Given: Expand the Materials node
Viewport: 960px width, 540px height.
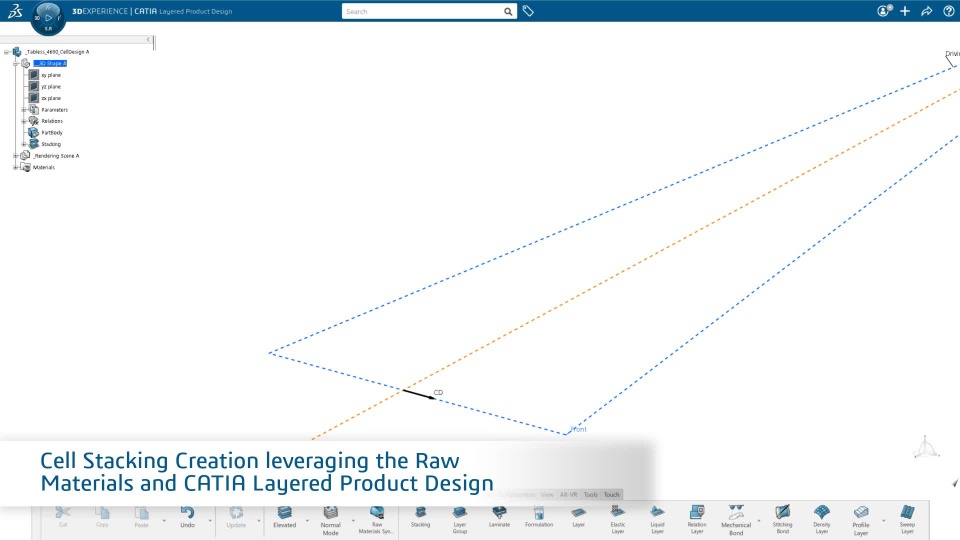Looking at the screenshot, I should 16,167.
